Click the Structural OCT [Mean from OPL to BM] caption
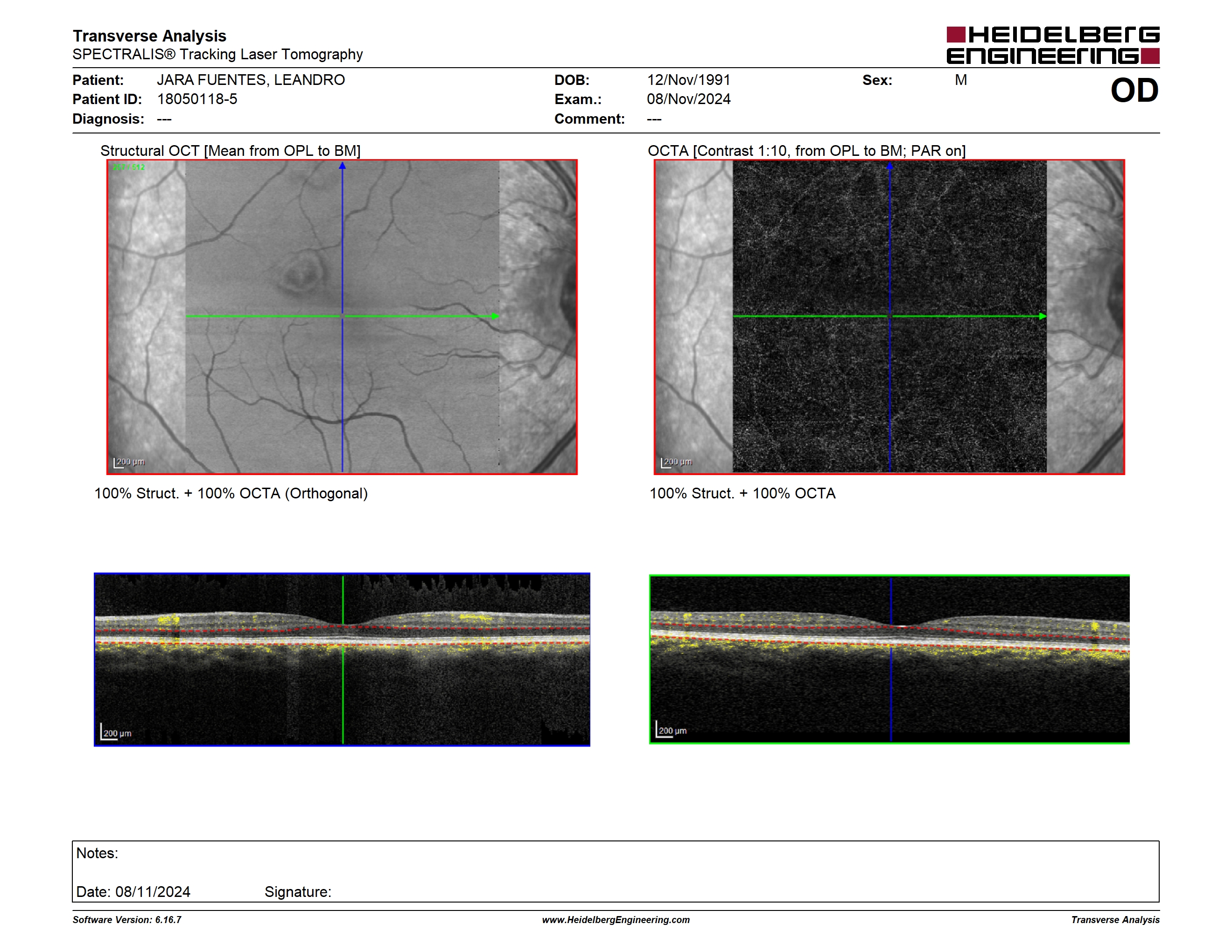Viewport: 1232px width, 952px height. (x=230, y=151)
